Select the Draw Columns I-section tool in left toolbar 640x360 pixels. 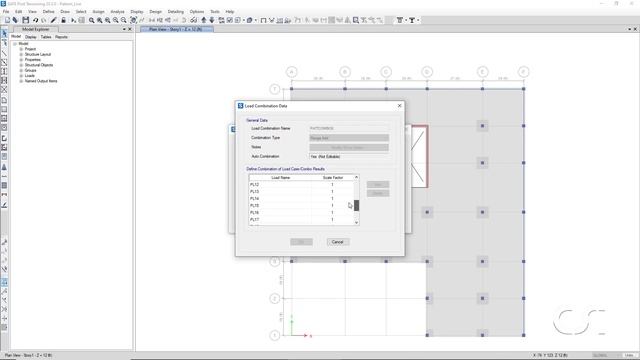pos(4,71)
